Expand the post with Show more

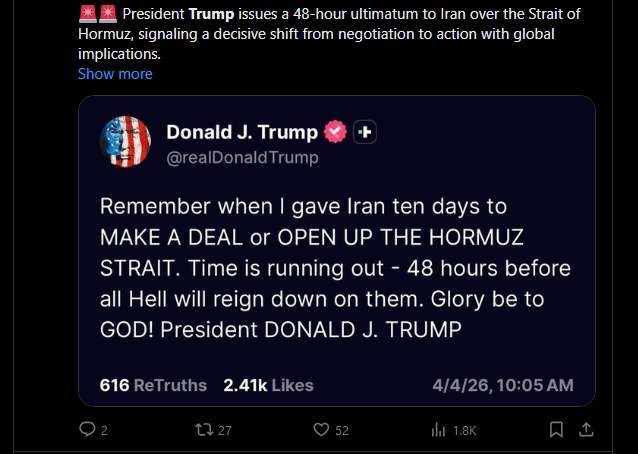coord(115,74)
